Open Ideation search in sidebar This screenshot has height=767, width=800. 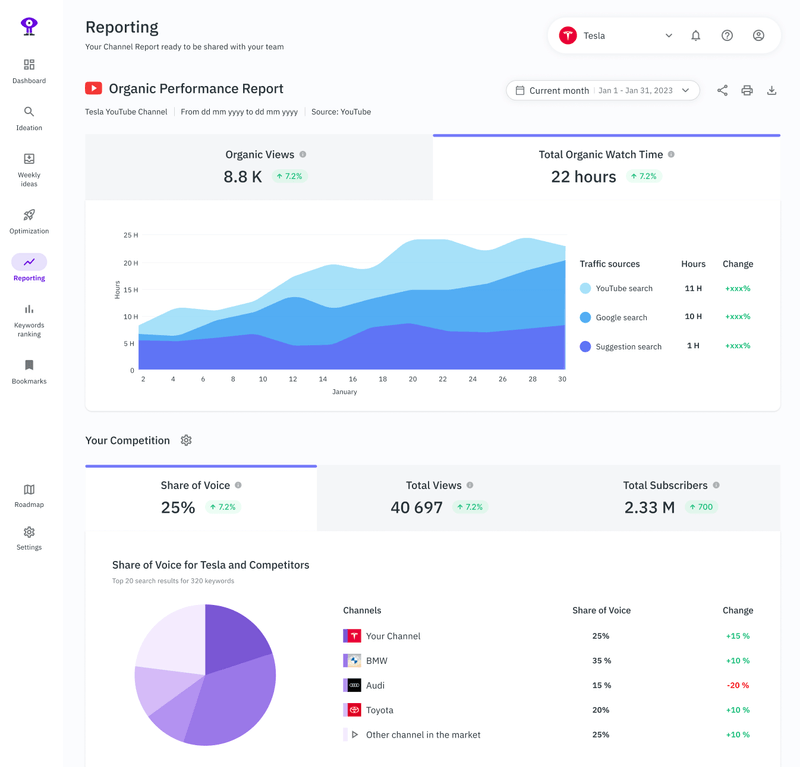tap(29, 118)
